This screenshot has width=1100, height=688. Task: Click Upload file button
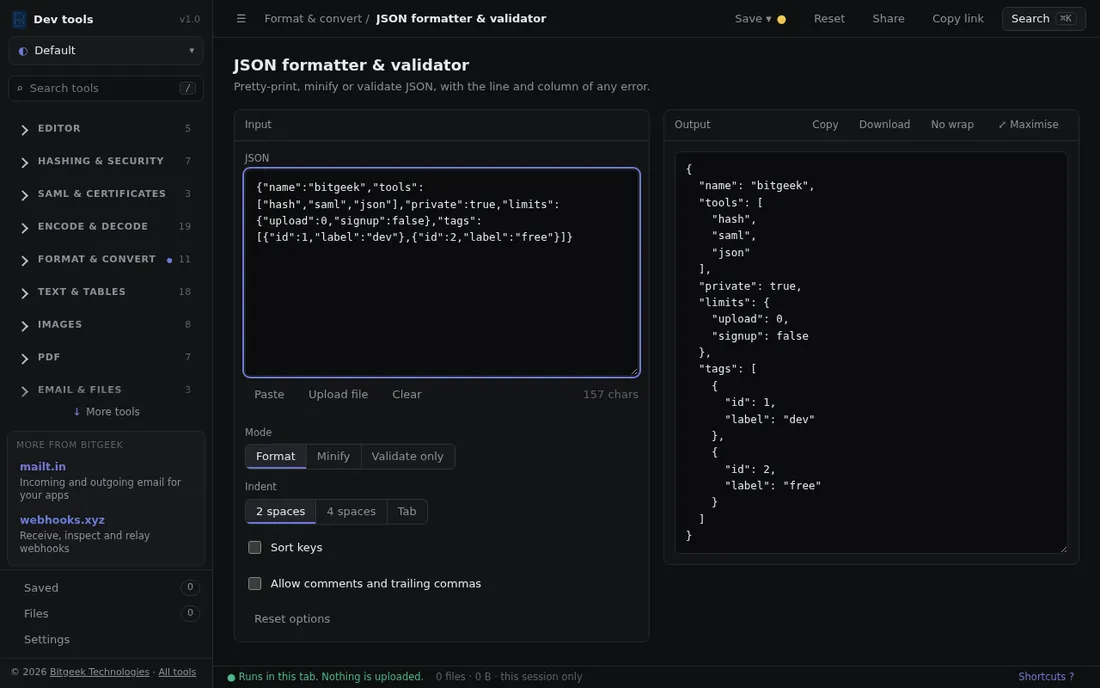[338, 394]
